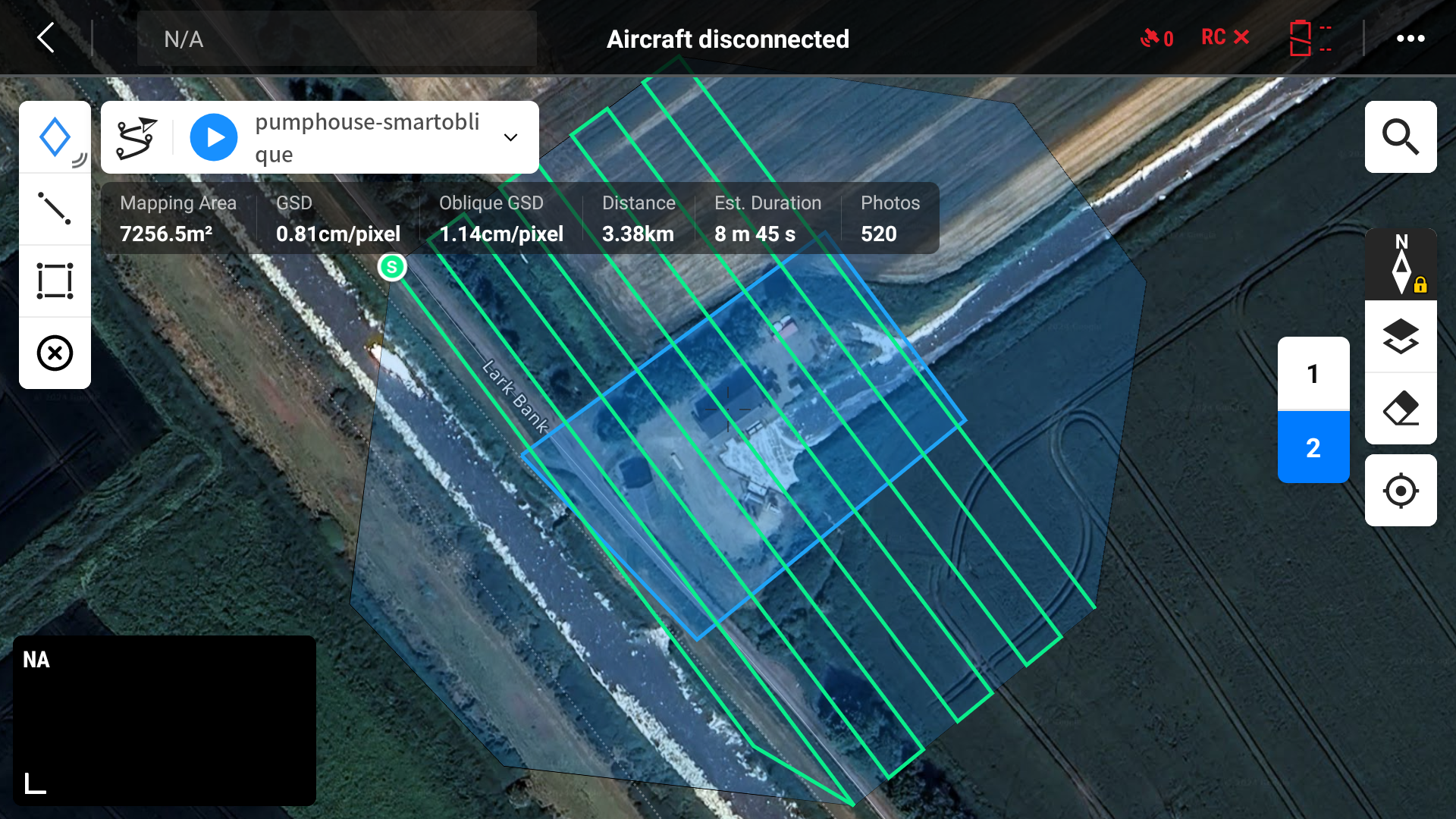Open the map search tool
This screenshot has height=819, width=1456.
point(1400,137)
